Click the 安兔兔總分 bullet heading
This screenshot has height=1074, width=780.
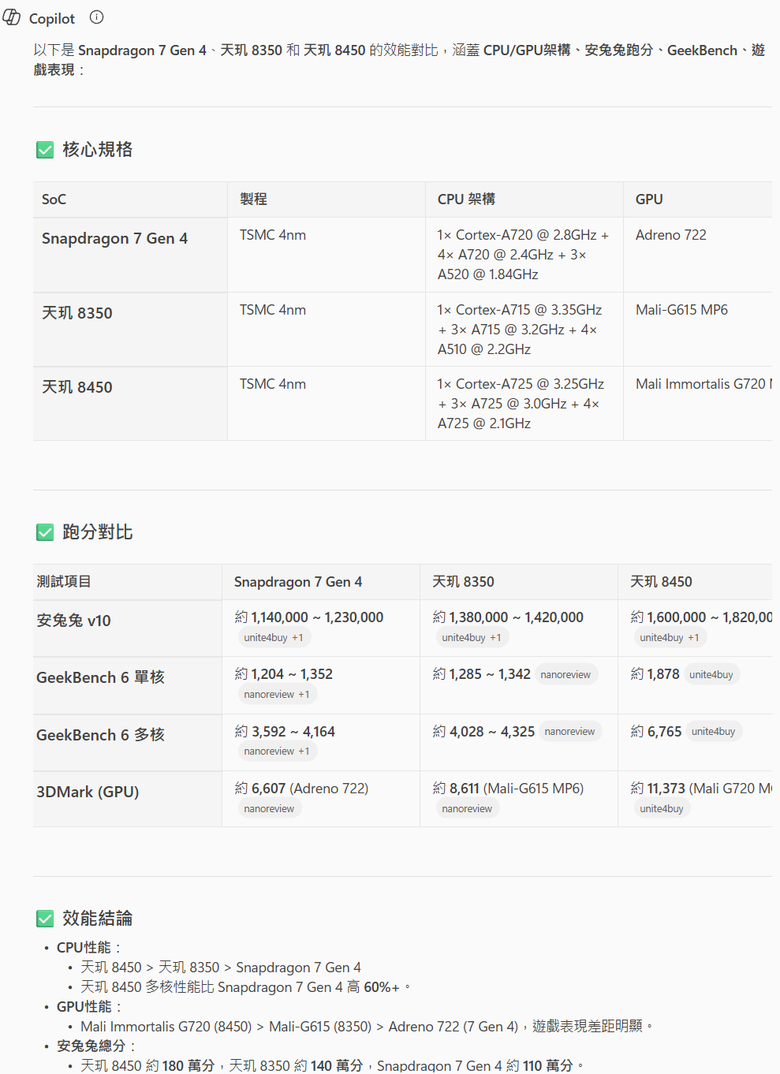click(x=96, y=1046)
